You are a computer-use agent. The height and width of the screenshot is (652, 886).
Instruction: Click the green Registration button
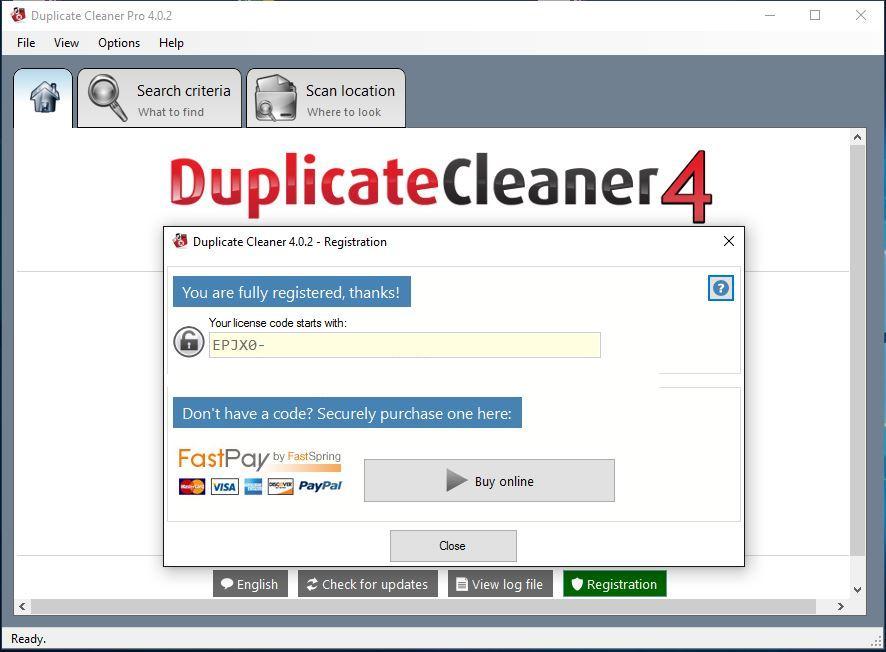615,584
